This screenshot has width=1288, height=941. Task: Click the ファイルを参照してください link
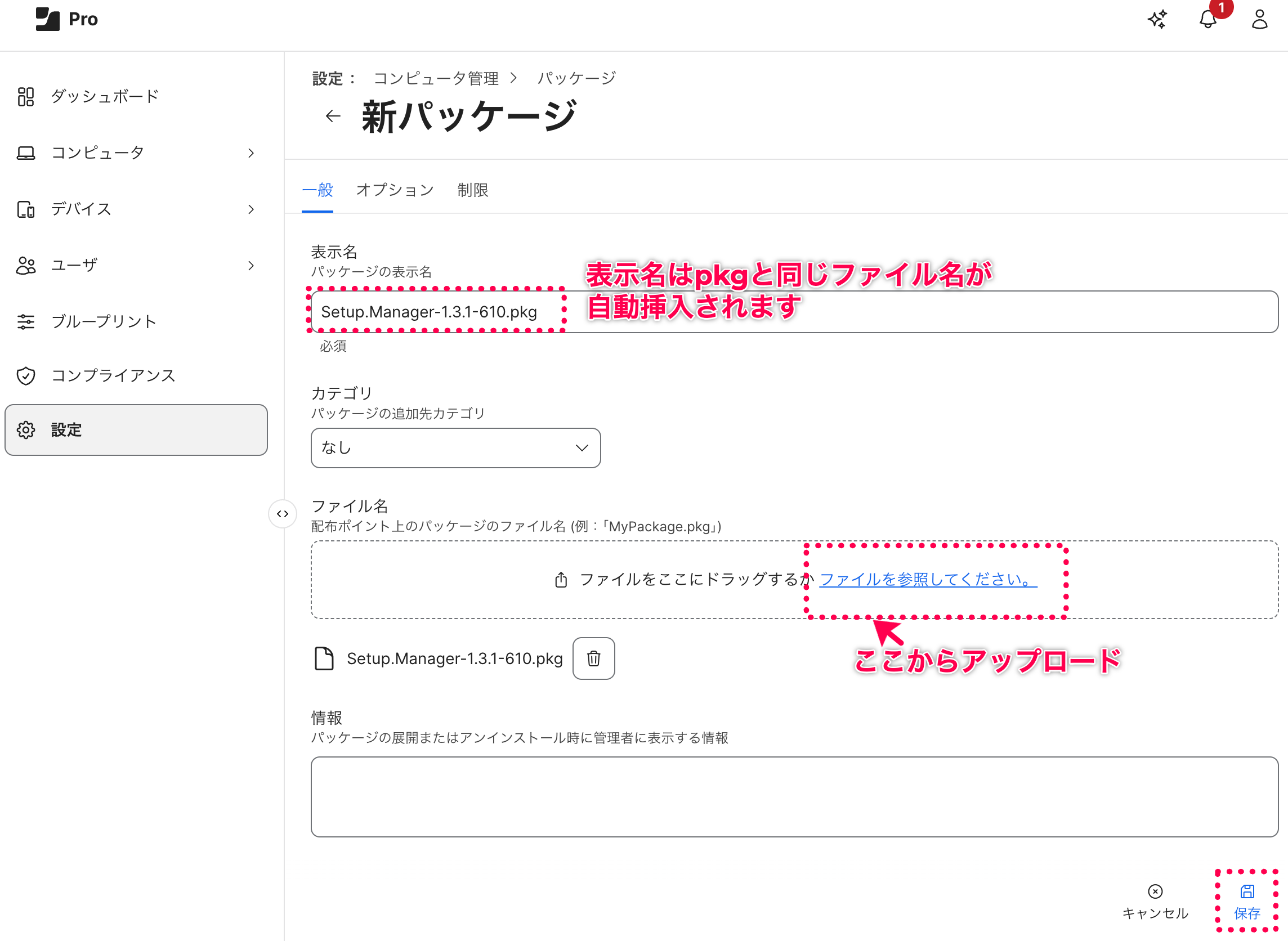pyautogui.click(x=927, y=579)
